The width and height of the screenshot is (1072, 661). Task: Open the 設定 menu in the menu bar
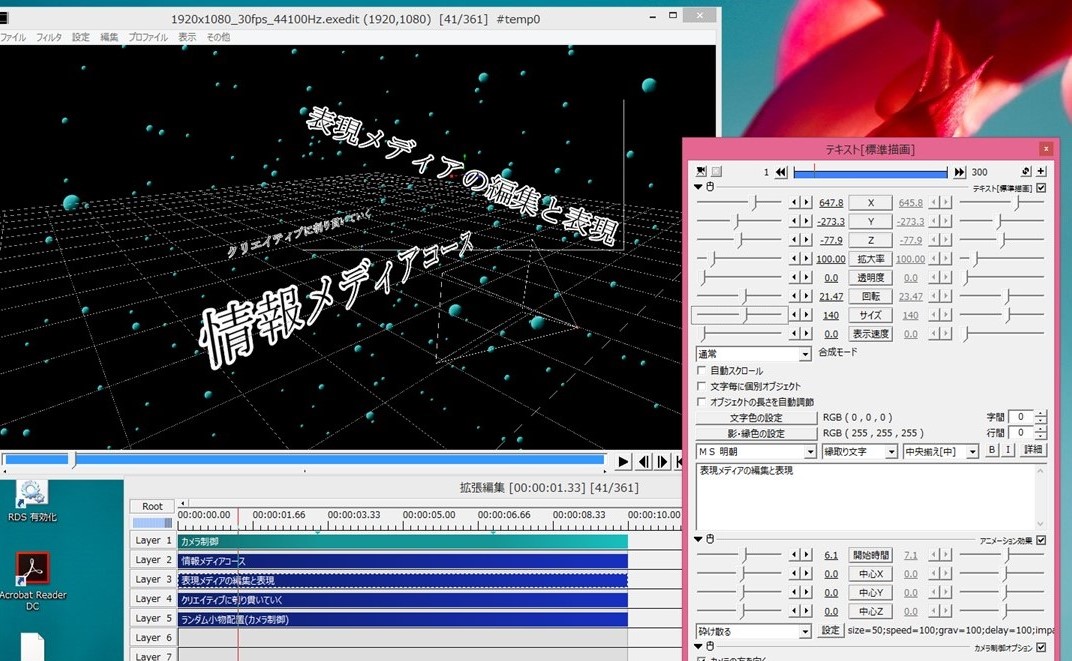coord(81,37)
